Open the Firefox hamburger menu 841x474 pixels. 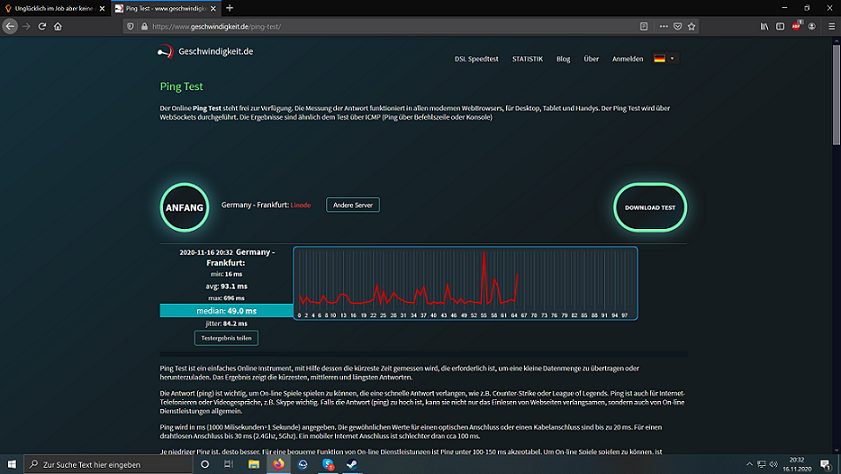(831, 26)
